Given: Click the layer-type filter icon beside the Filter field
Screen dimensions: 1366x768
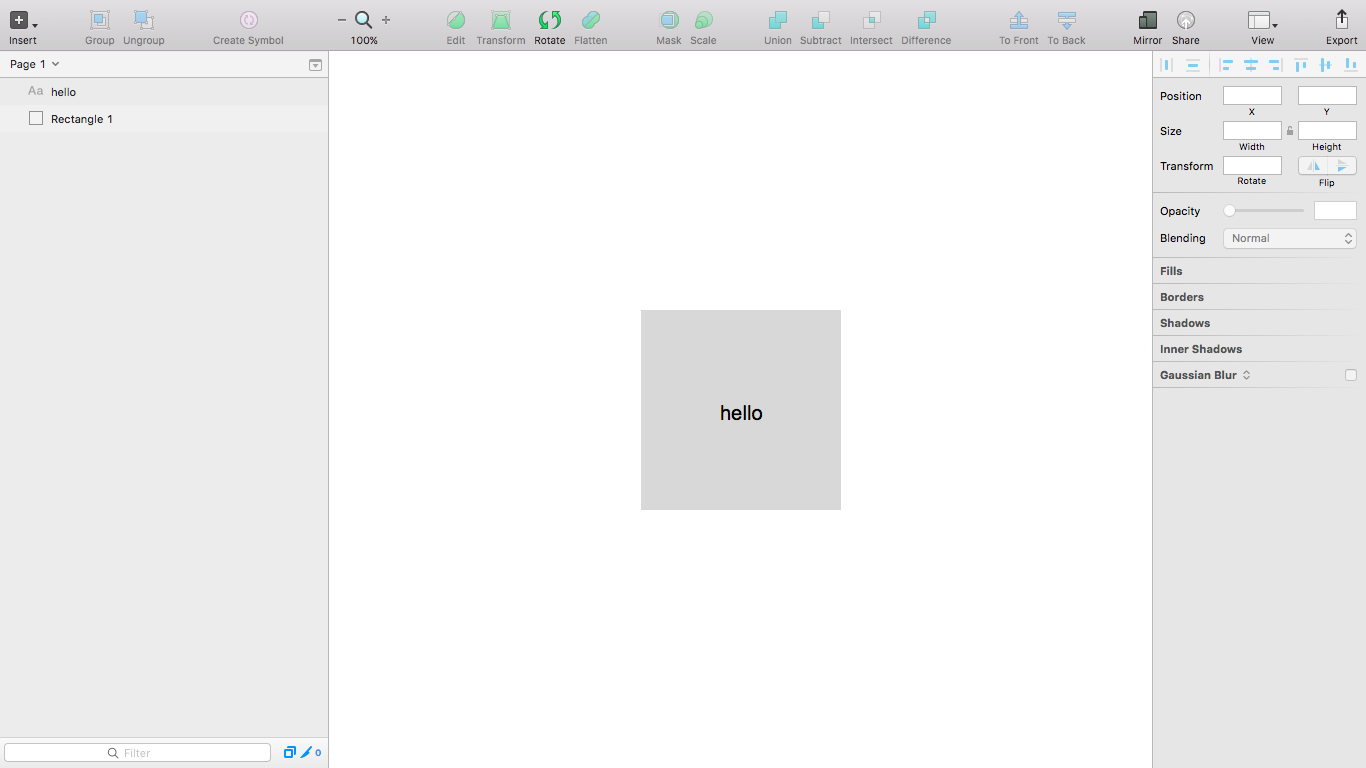Looking at the screenshot, I should pos(290,753).
